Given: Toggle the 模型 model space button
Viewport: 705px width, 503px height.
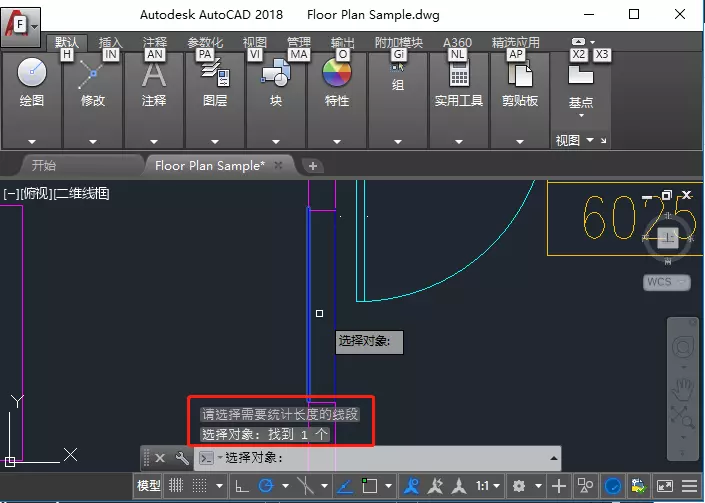Looking at the screenshot, I should tap(148, 487).
